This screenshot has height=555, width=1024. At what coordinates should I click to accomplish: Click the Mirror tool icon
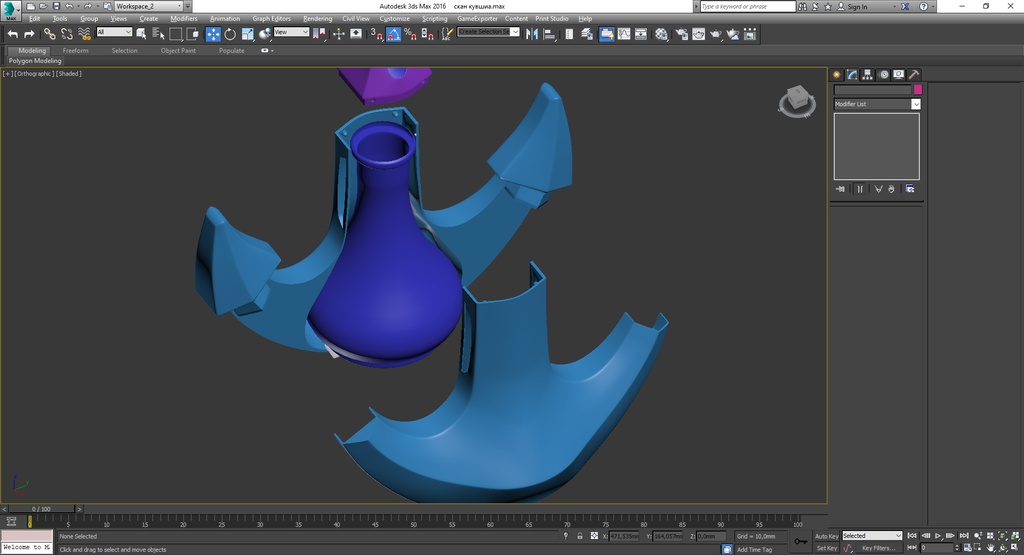tap(532, 34)
